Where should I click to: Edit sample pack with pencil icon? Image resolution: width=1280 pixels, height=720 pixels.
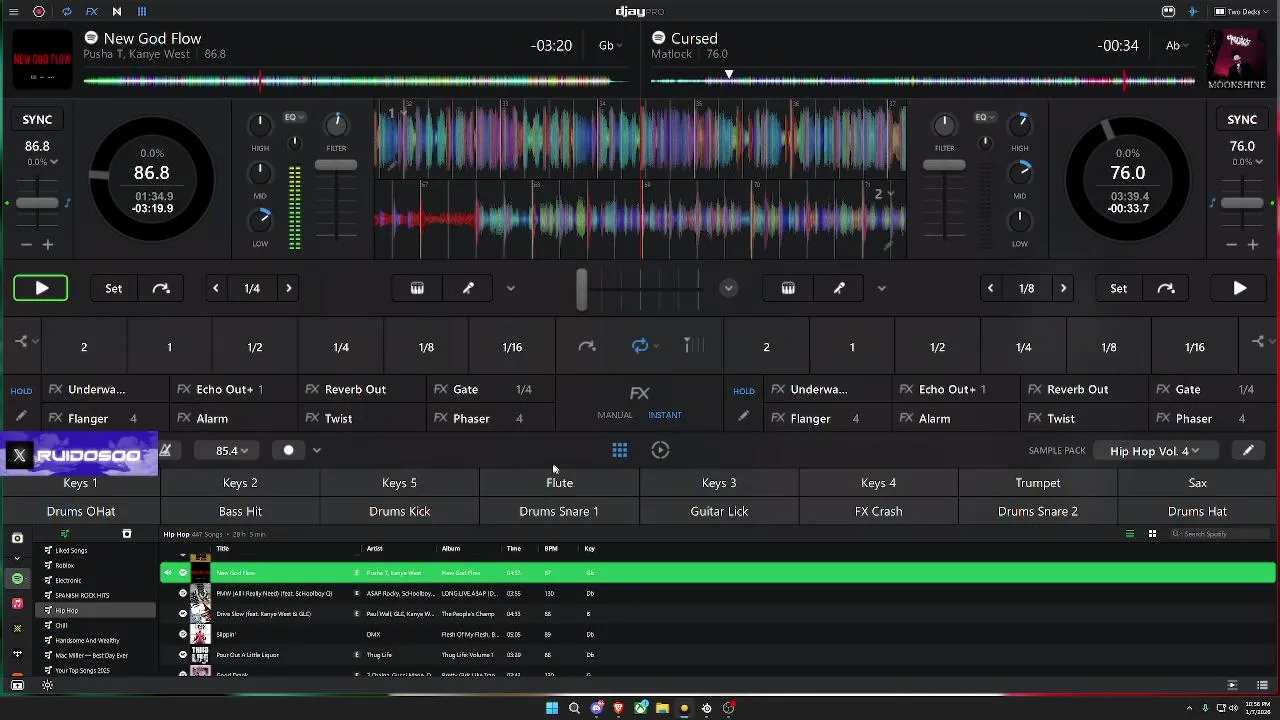[1248, 451]
